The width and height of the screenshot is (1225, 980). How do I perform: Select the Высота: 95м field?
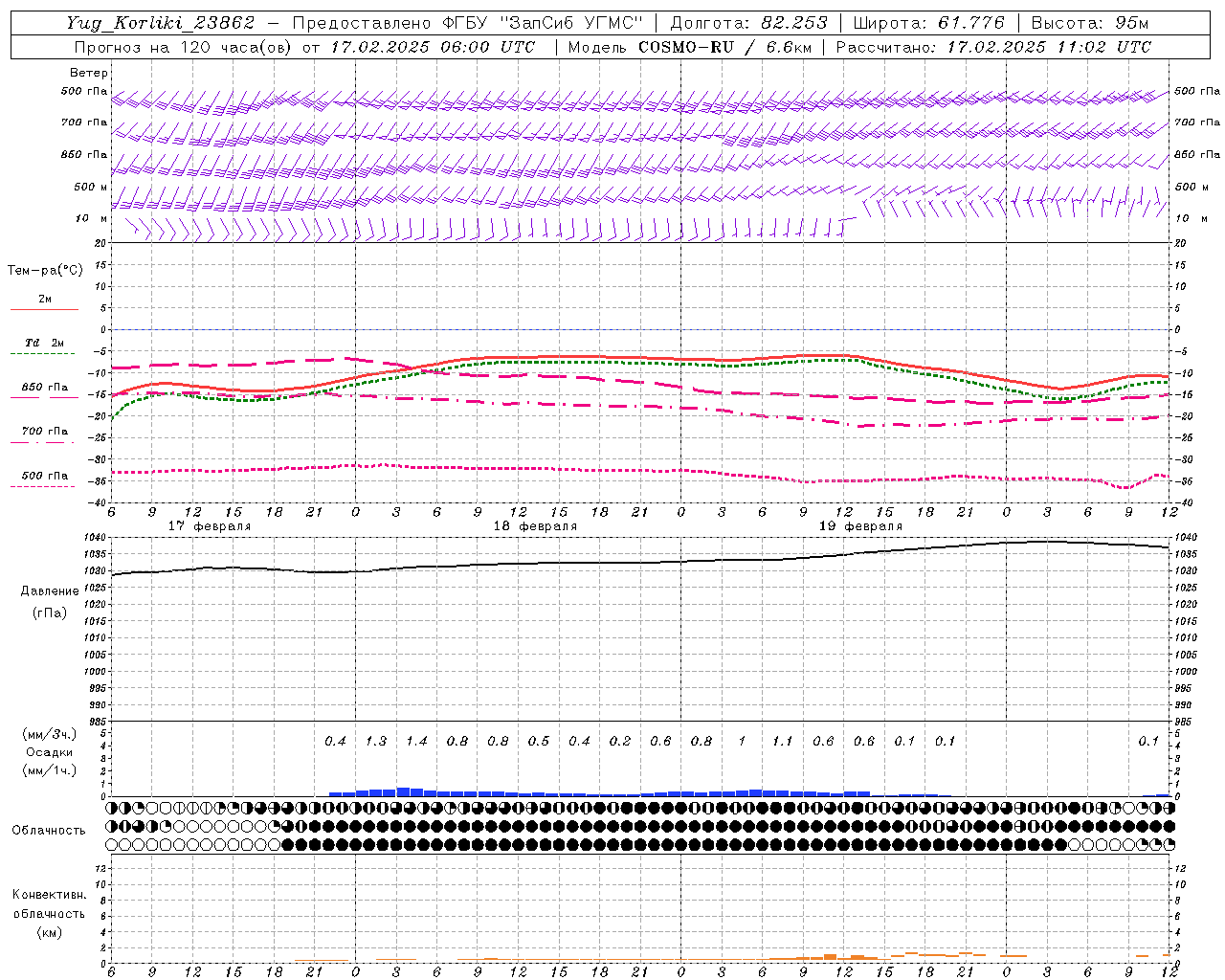[1090, 23]
